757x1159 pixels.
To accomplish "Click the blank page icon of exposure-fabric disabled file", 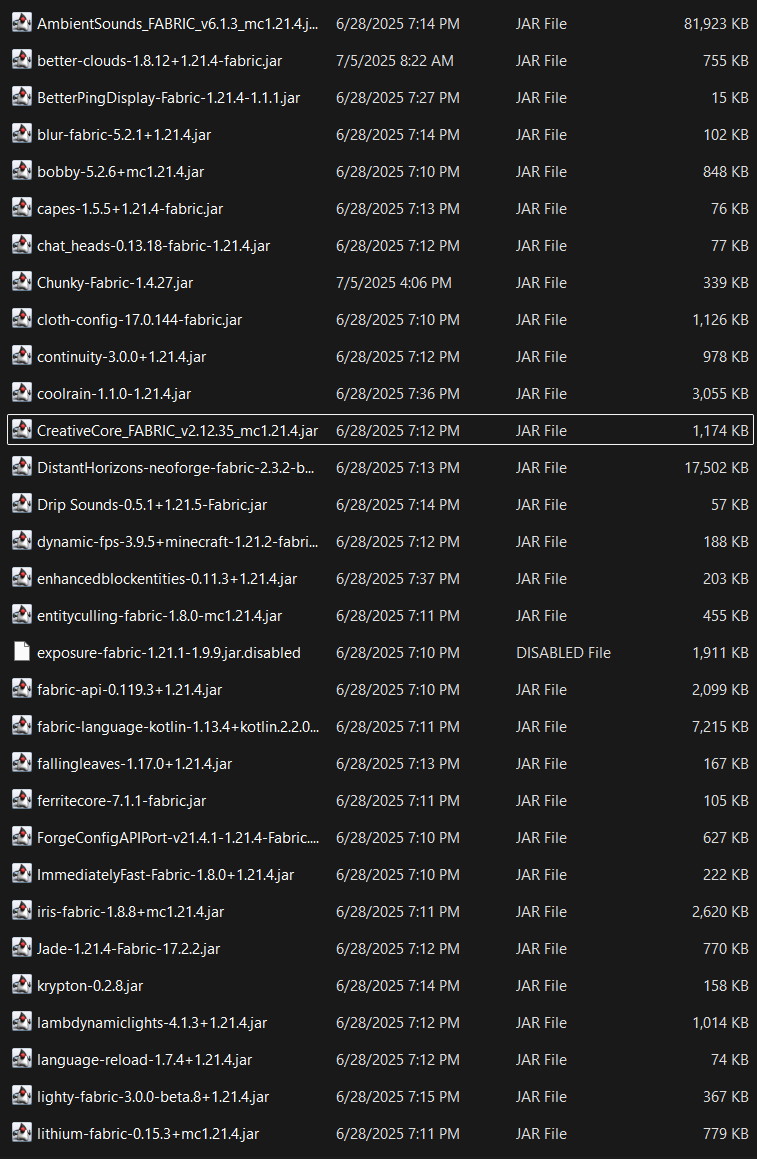I will pos(22,652).
